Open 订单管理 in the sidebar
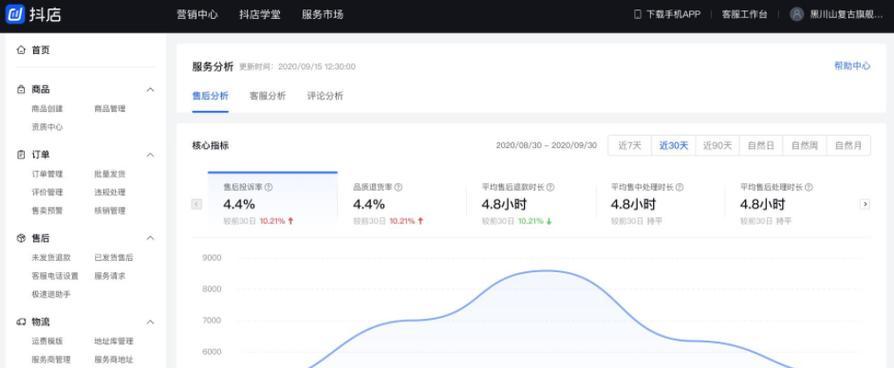 pyautogui.click(x=47, y=174)
